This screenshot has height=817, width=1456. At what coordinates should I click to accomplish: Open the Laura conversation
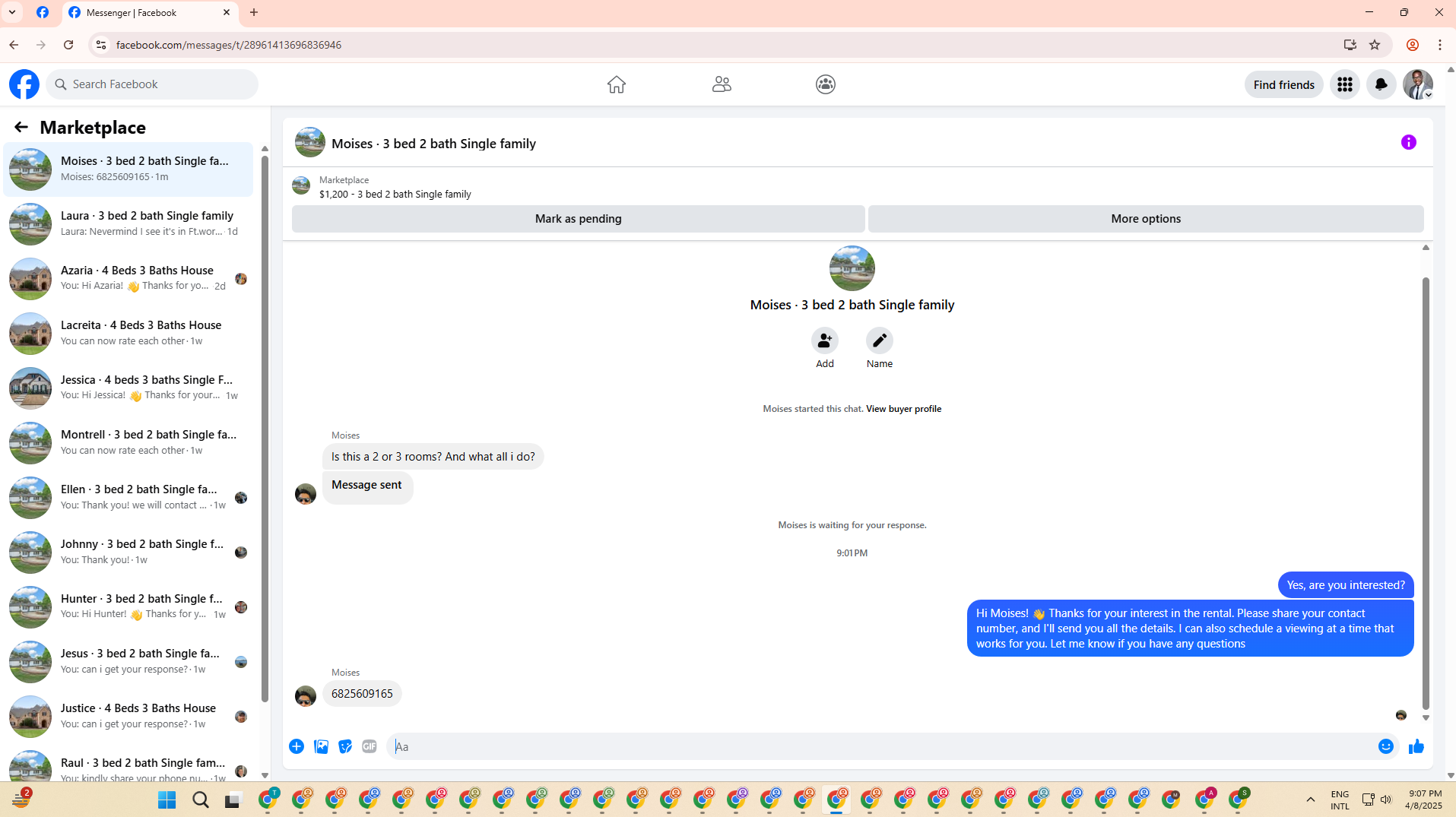(x=128, y=223)
